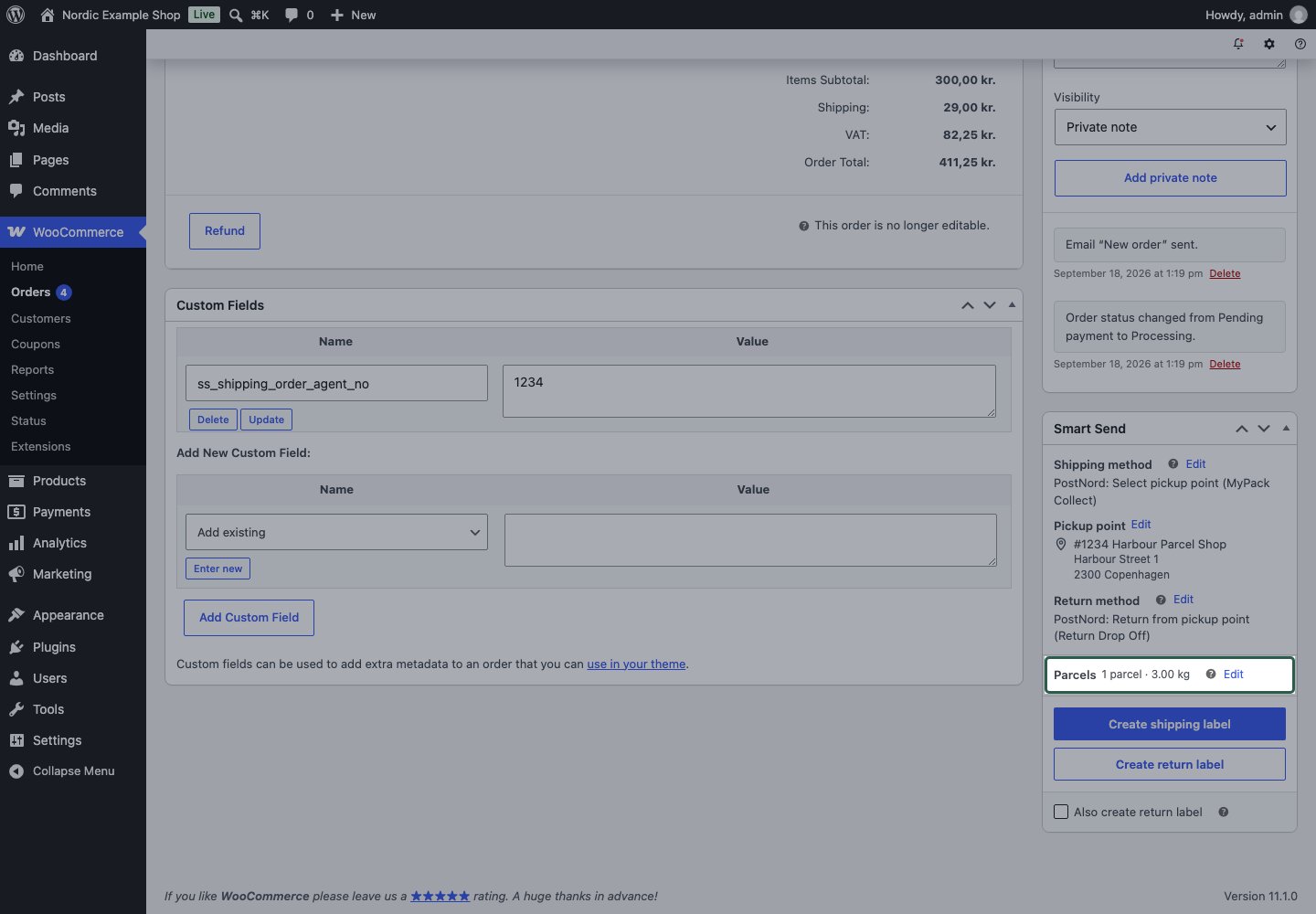Open the help question mark icon in header
Screen dimensions: 1316x914
tap(1300, 44)
